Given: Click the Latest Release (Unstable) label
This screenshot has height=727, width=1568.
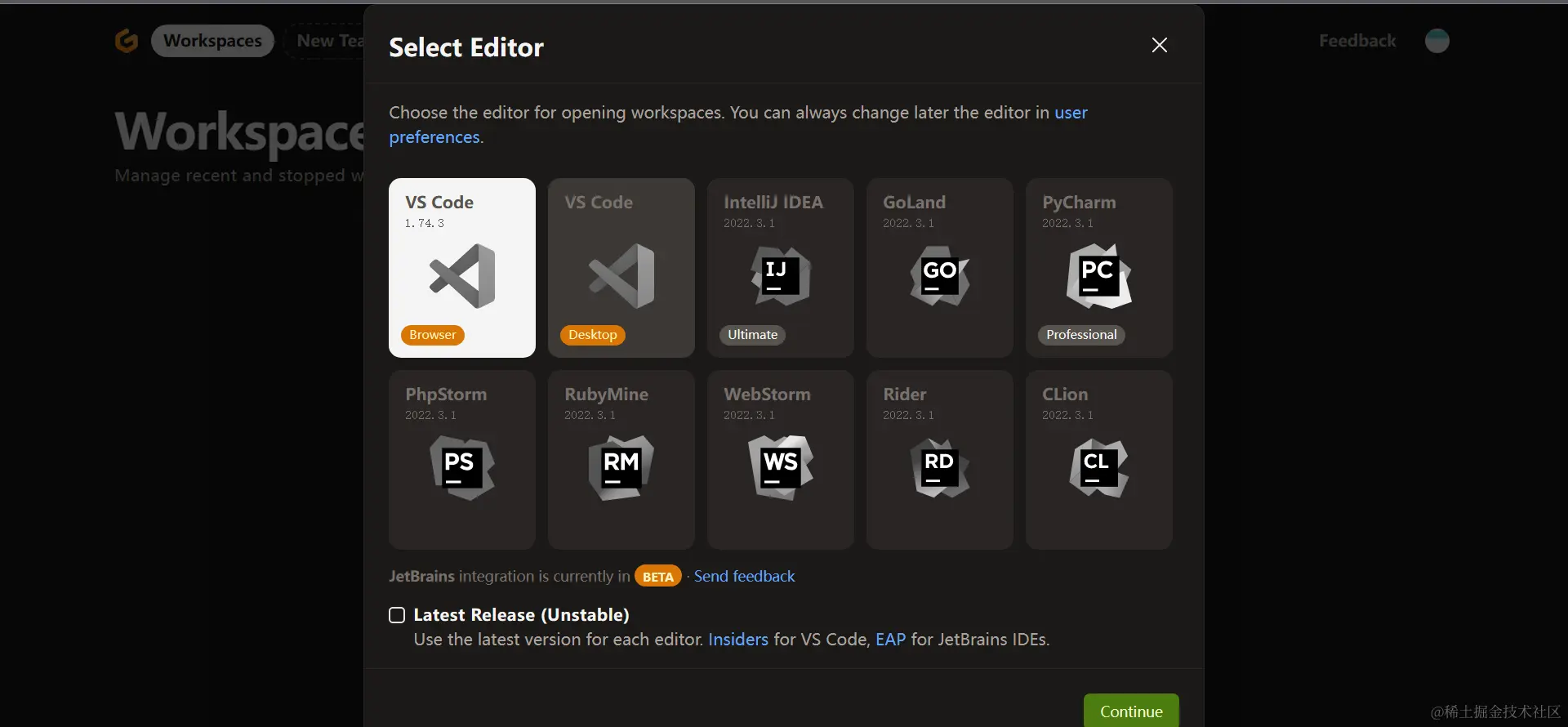Looking at the screenshot, I should point(521,615).
